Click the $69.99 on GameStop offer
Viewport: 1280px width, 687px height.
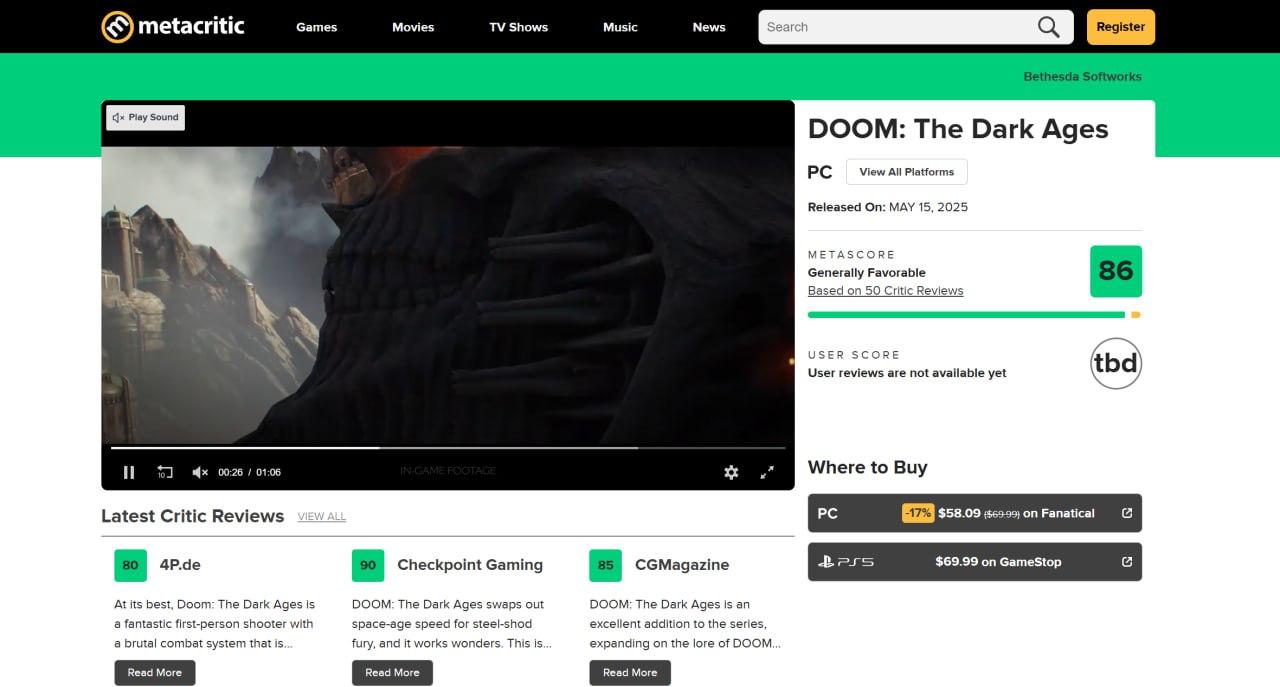pyautogui.click(x=974, y=562)
